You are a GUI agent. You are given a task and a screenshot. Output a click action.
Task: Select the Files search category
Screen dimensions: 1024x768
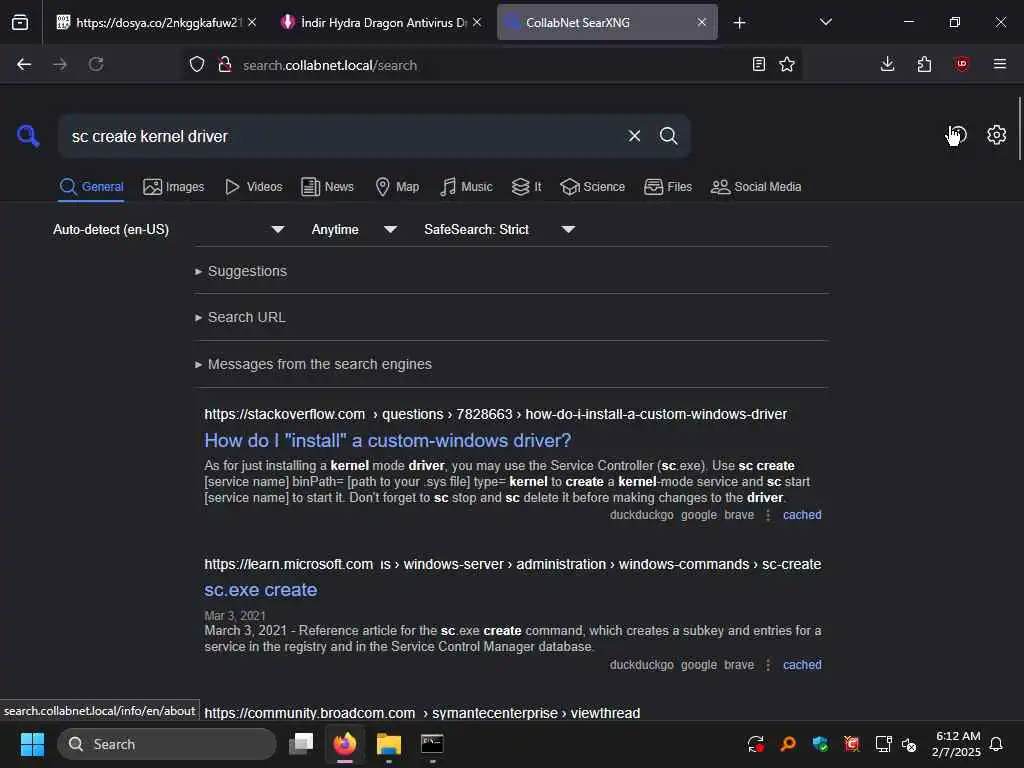[667, 187]
